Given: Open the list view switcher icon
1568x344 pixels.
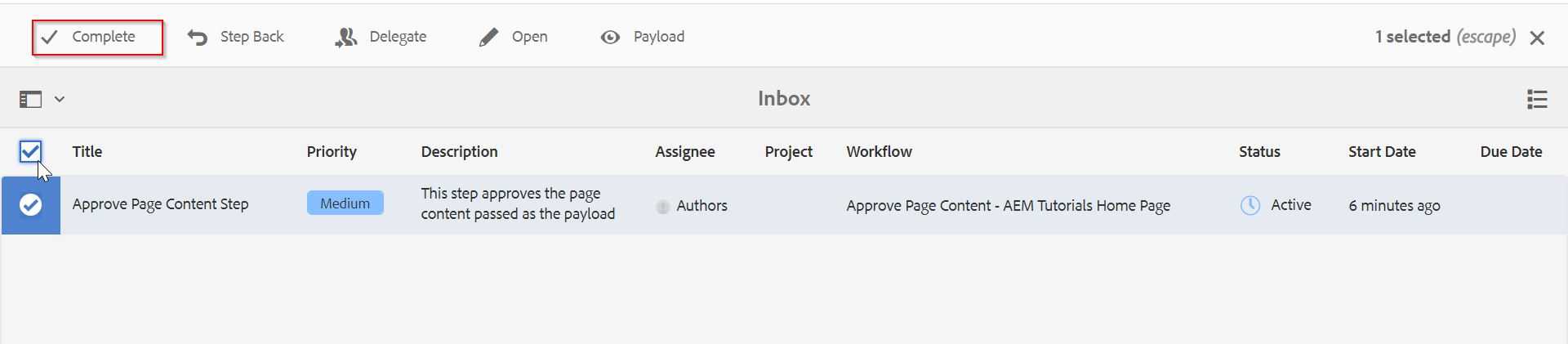Looking at the screenshot, I should (x=1537, y=99).
